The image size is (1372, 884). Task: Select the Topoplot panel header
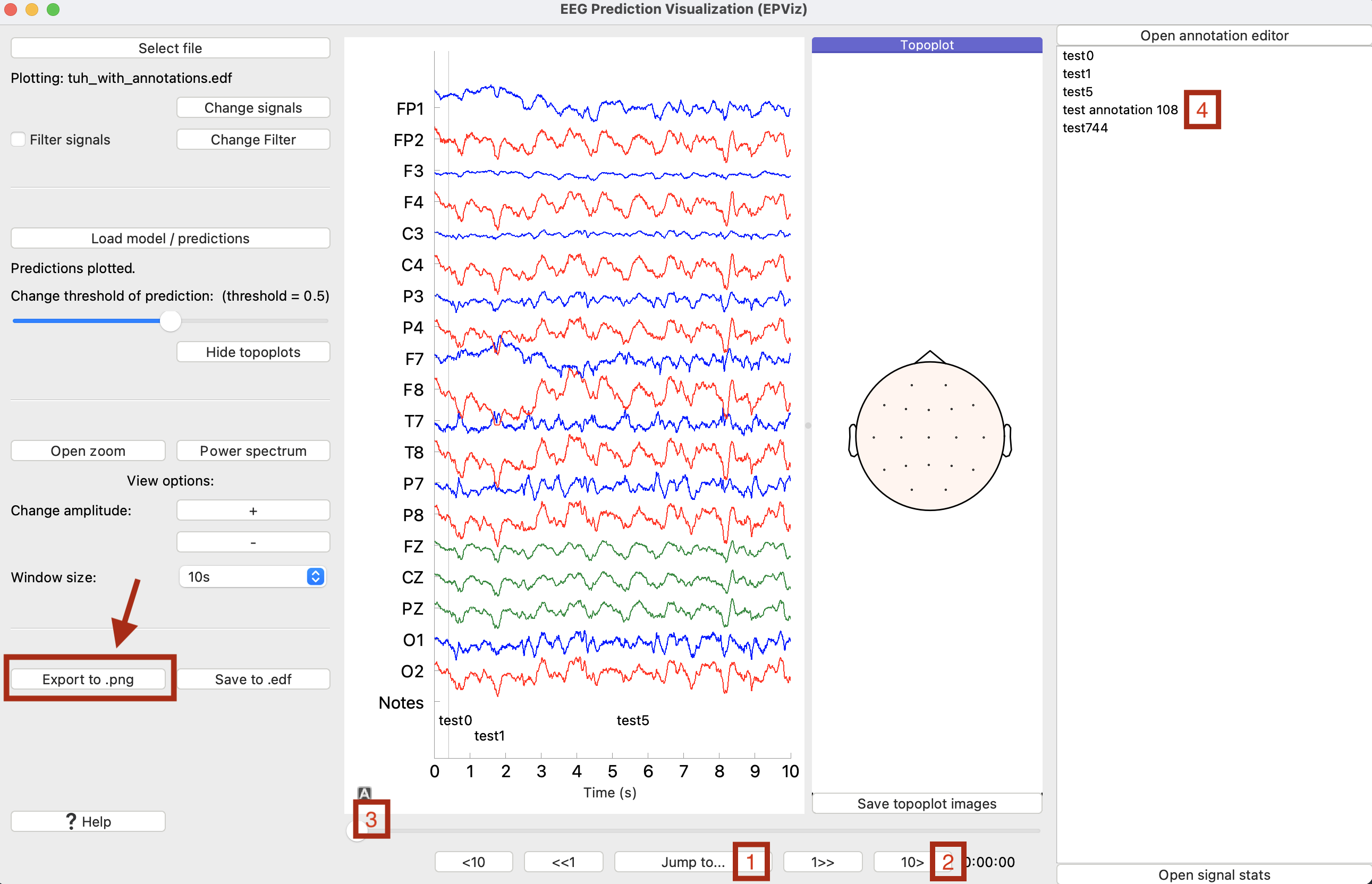tap(926, 45)
